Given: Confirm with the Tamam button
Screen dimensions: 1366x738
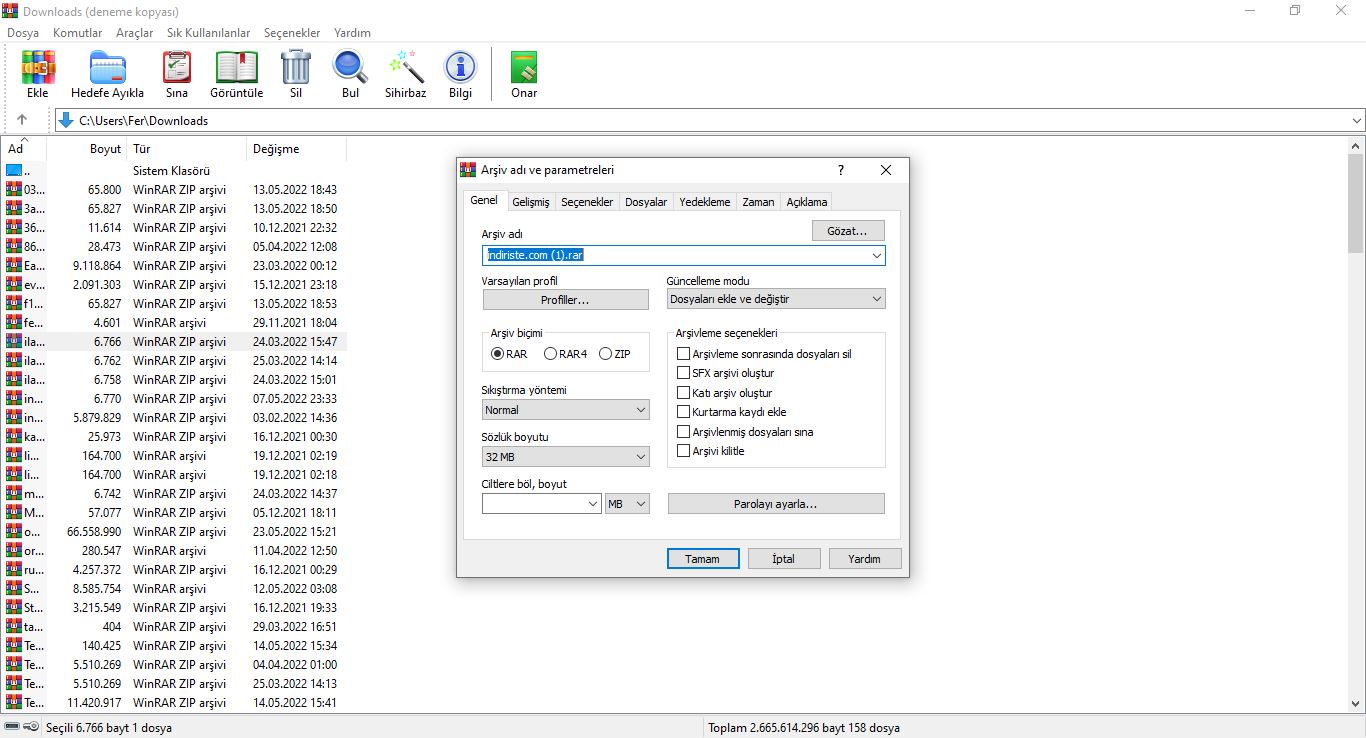Looking at the screenshot, I should [x=703, y=559].
